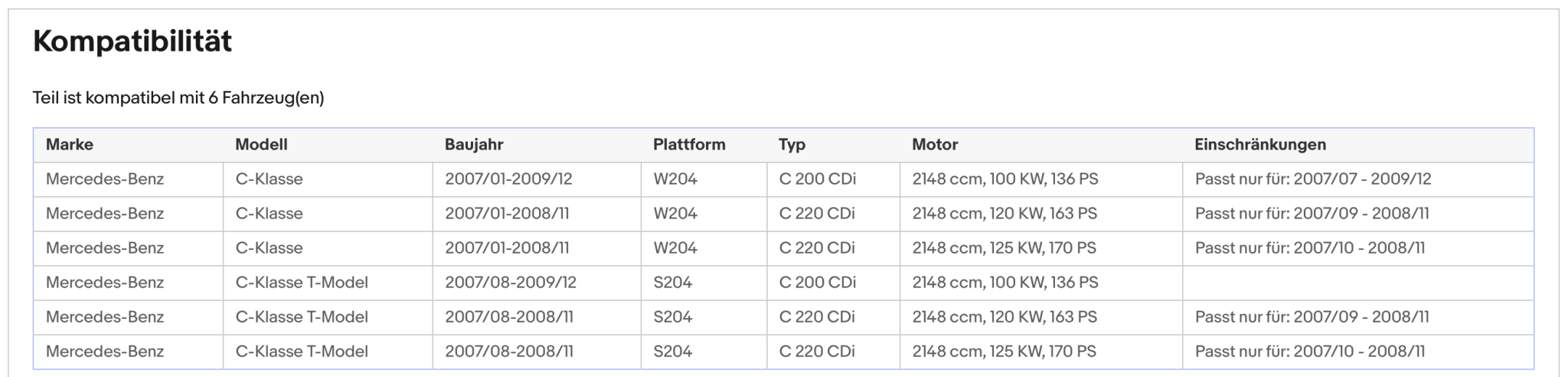Click C-Klasse T-Model in the 170 PS row
The height and width of the screenshot is (377, 1568).
[302, 352]
